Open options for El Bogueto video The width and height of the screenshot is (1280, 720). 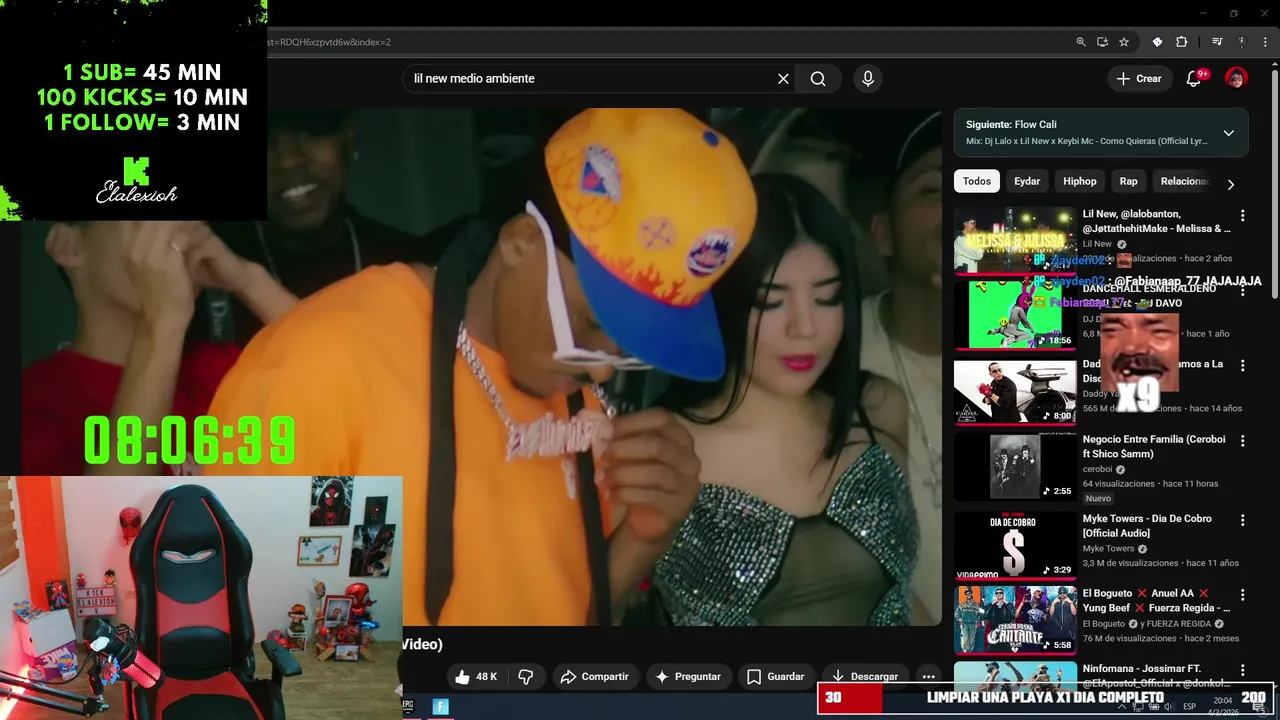pyautogui.click(x=1243, y=595)
